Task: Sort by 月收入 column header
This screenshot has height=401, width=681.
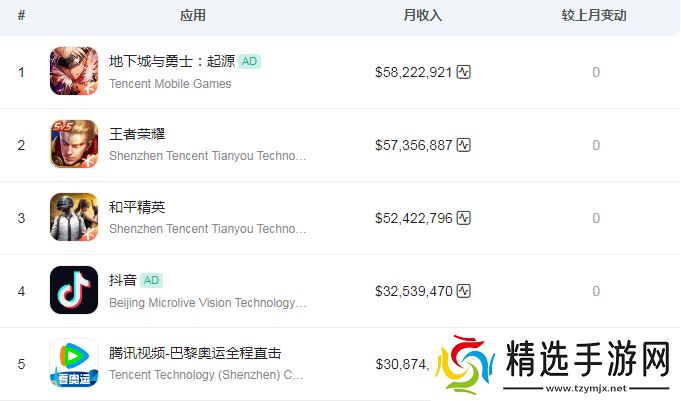Action: 422,16
